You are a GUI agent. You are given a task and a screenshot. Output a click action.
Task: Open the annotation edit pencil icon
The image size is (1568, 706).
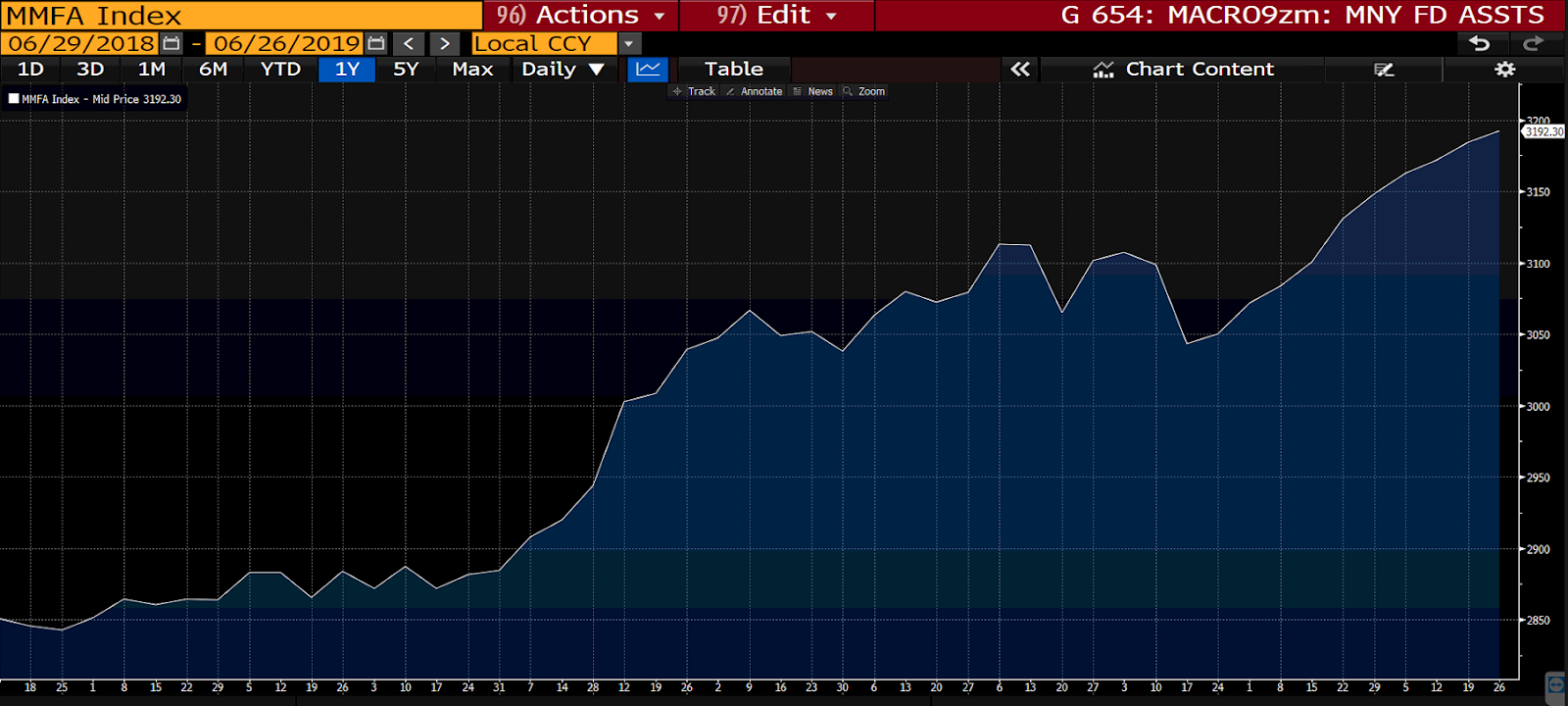(x=1384, y=69)
